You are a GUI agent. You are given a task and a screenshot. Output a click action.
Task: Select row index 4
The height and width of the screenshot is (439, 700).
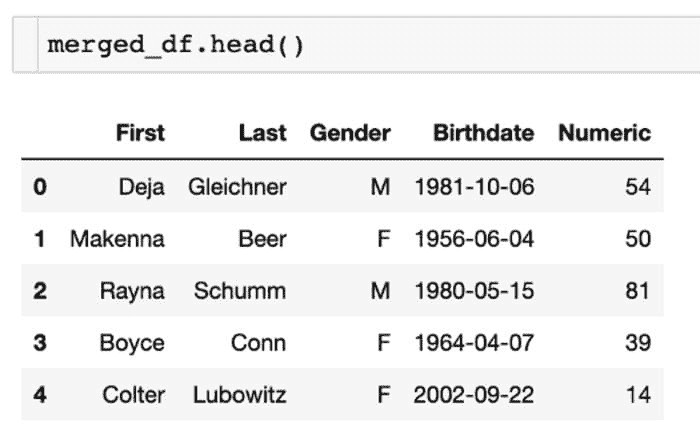click(39, 395)
